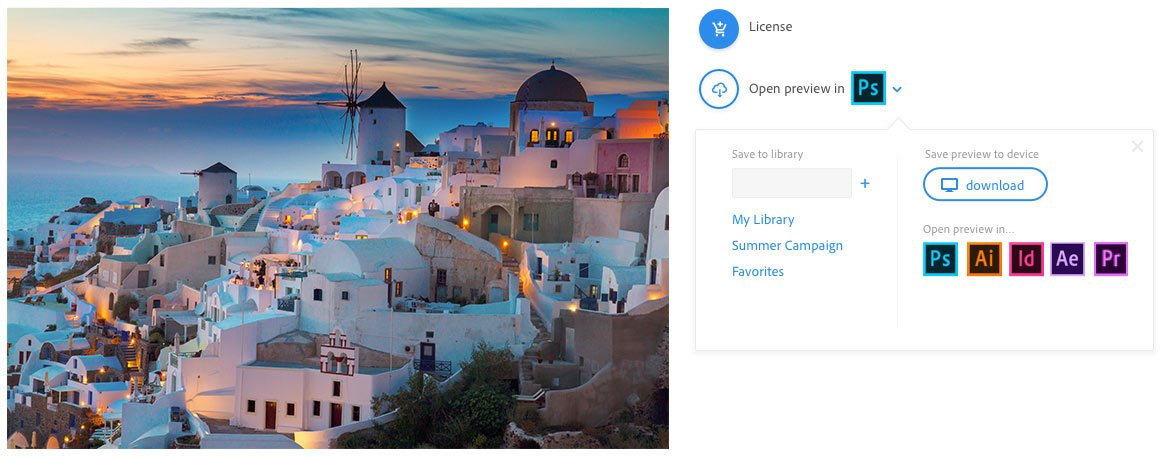1168x458 pixels.
Task: Click the plus icon to add a library
Action: tap(865, 184)
